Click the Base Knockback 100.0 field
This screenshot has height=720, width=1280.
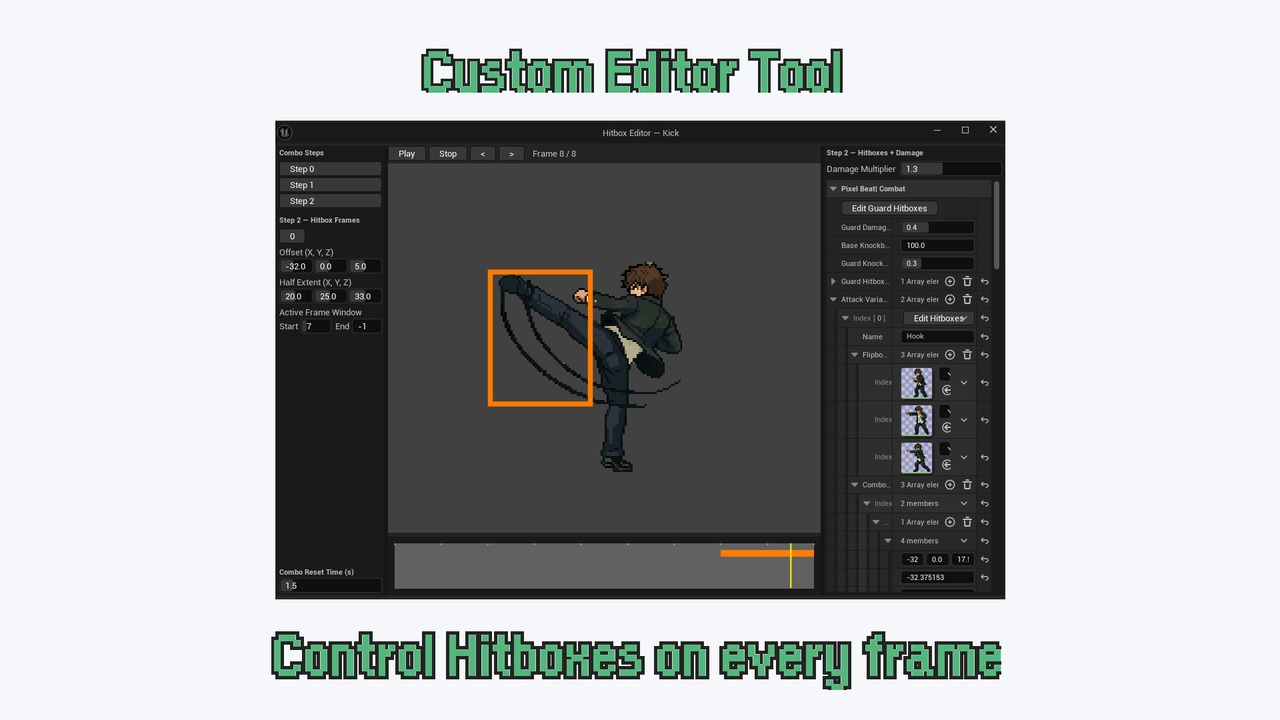click(x=937, y=245)
